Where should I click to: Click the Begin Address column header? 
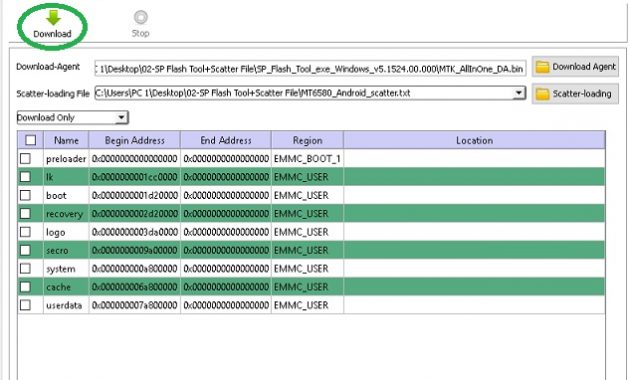pos(135,140)
